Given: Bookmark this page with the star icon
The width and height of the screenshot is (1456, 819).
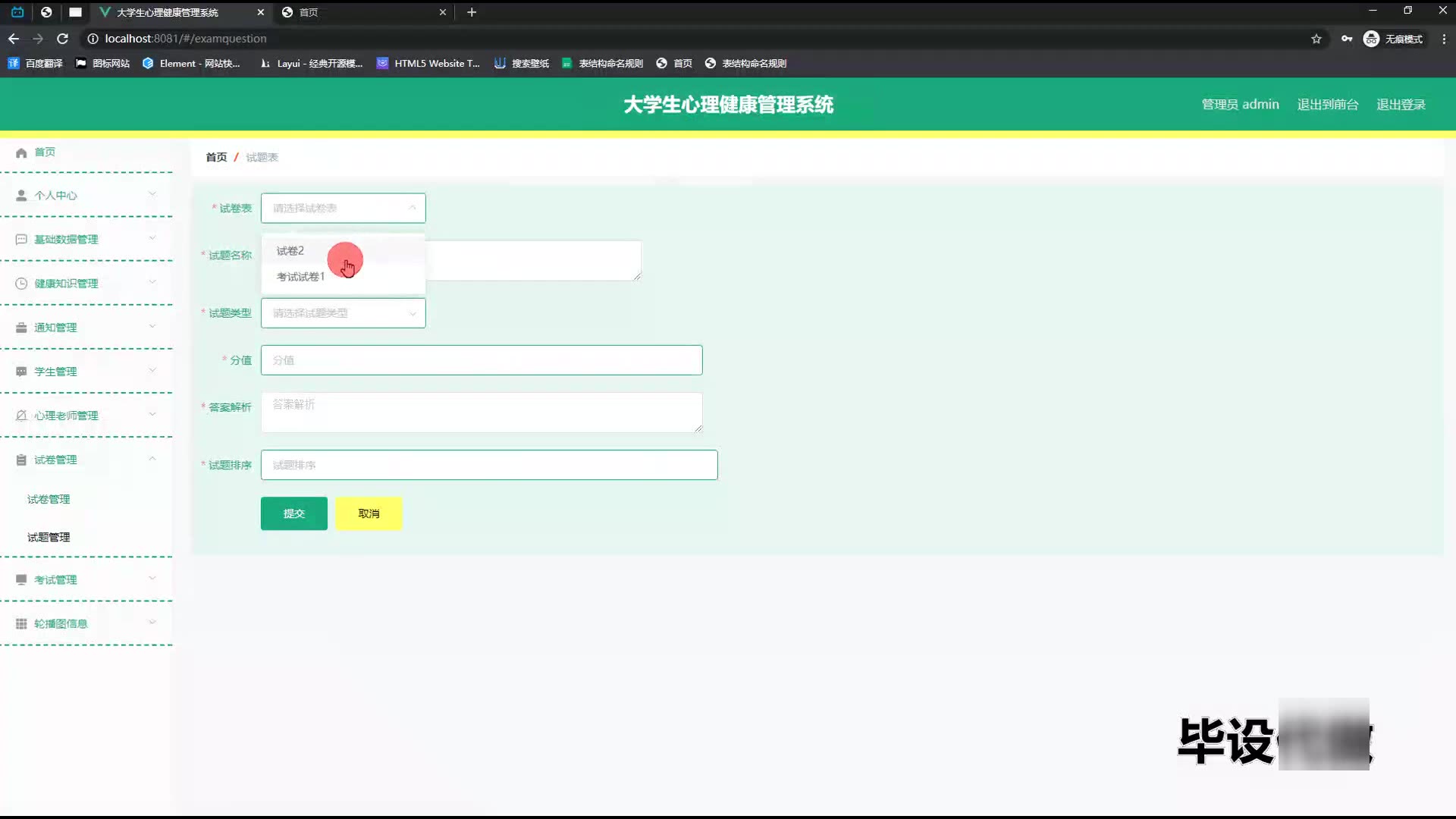Looking at the screenshot, I should coord(1316,39).
